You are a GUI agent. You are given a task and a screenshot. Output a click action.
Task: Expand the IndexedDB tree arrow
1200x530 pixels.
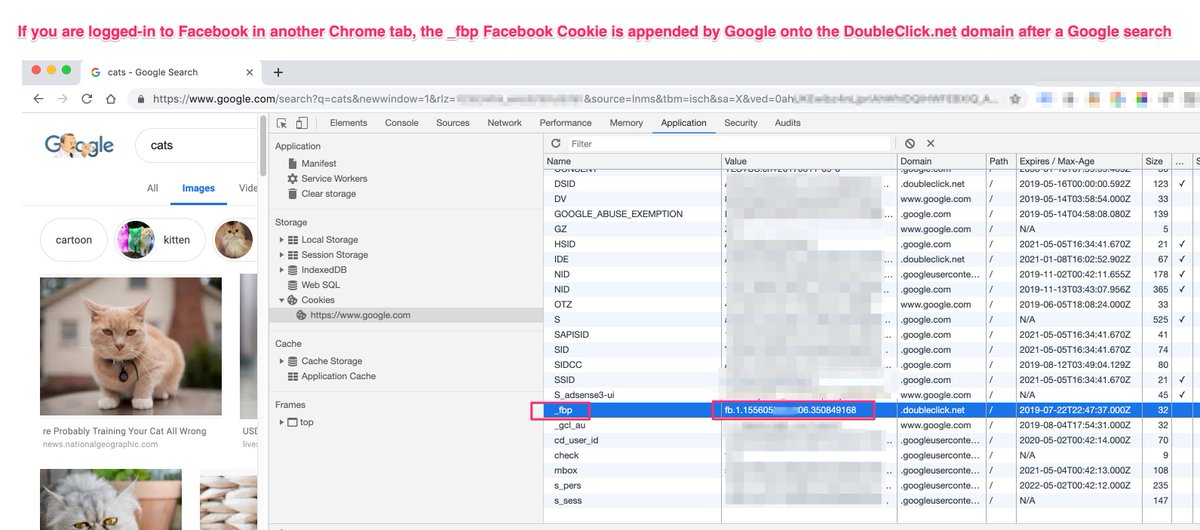[x=281, y=269]
